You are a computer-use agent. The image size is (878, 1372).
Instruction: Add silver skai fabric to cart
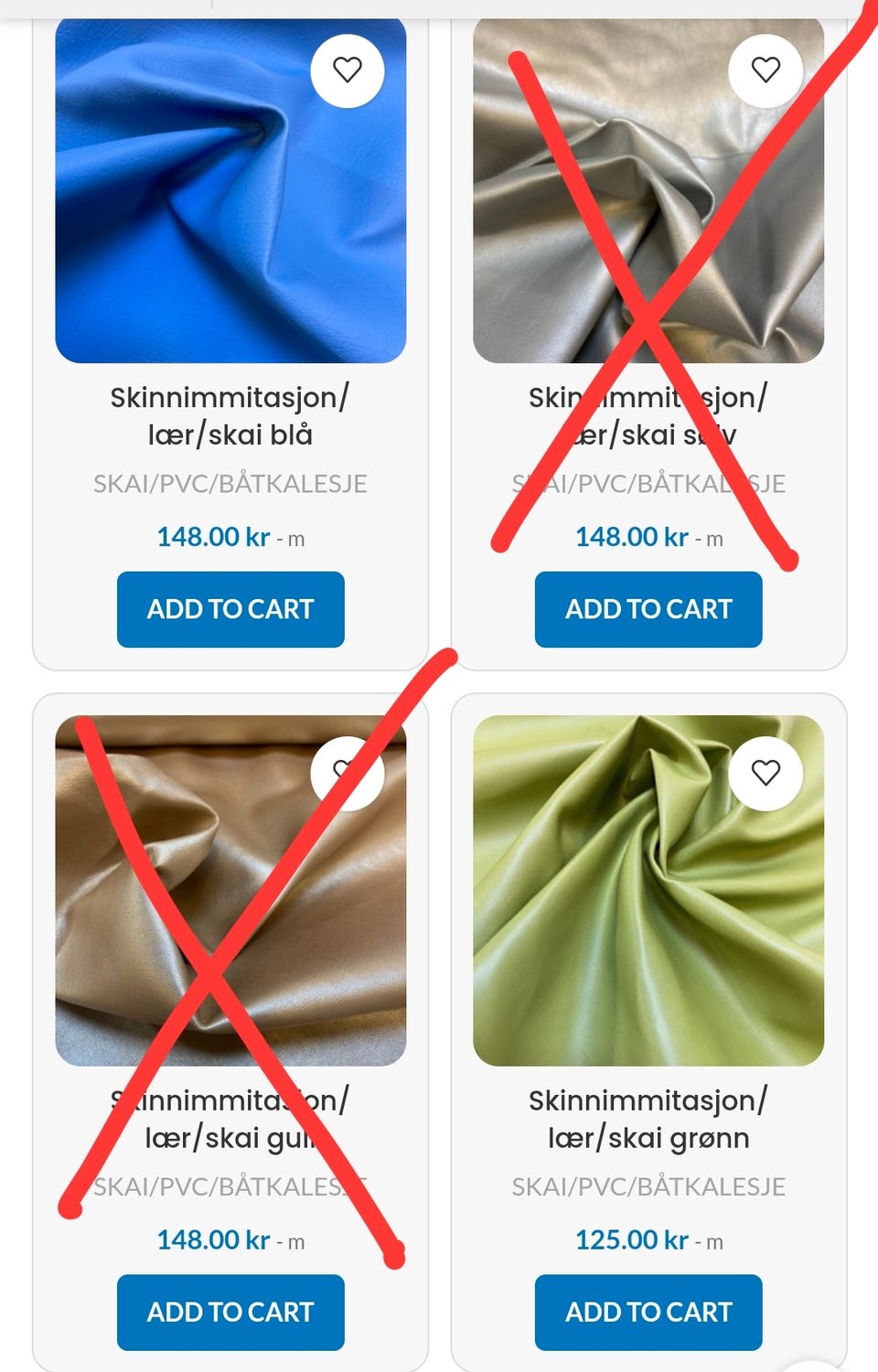tap(648, 609)
